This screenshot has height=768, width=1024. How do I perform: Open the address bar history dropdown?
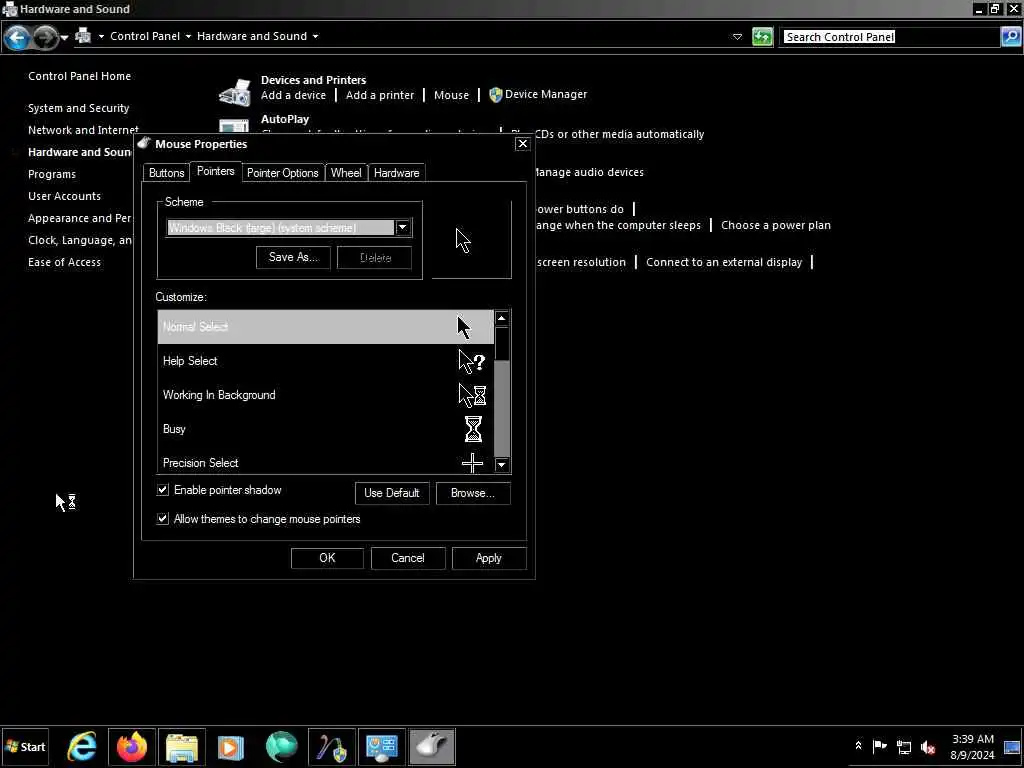[x=737, y=37]
